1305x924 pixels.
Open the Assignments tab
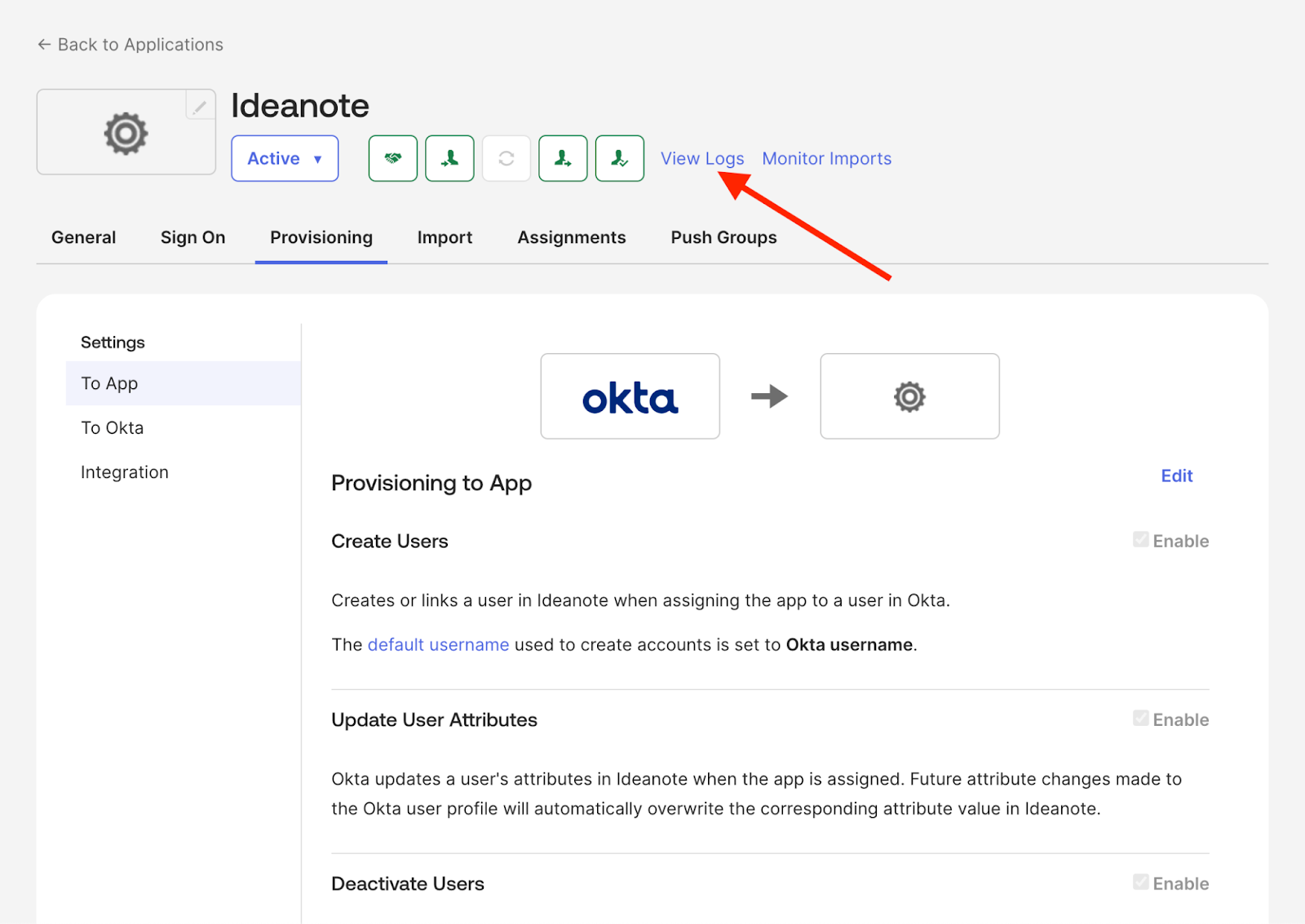coord(572,237)
